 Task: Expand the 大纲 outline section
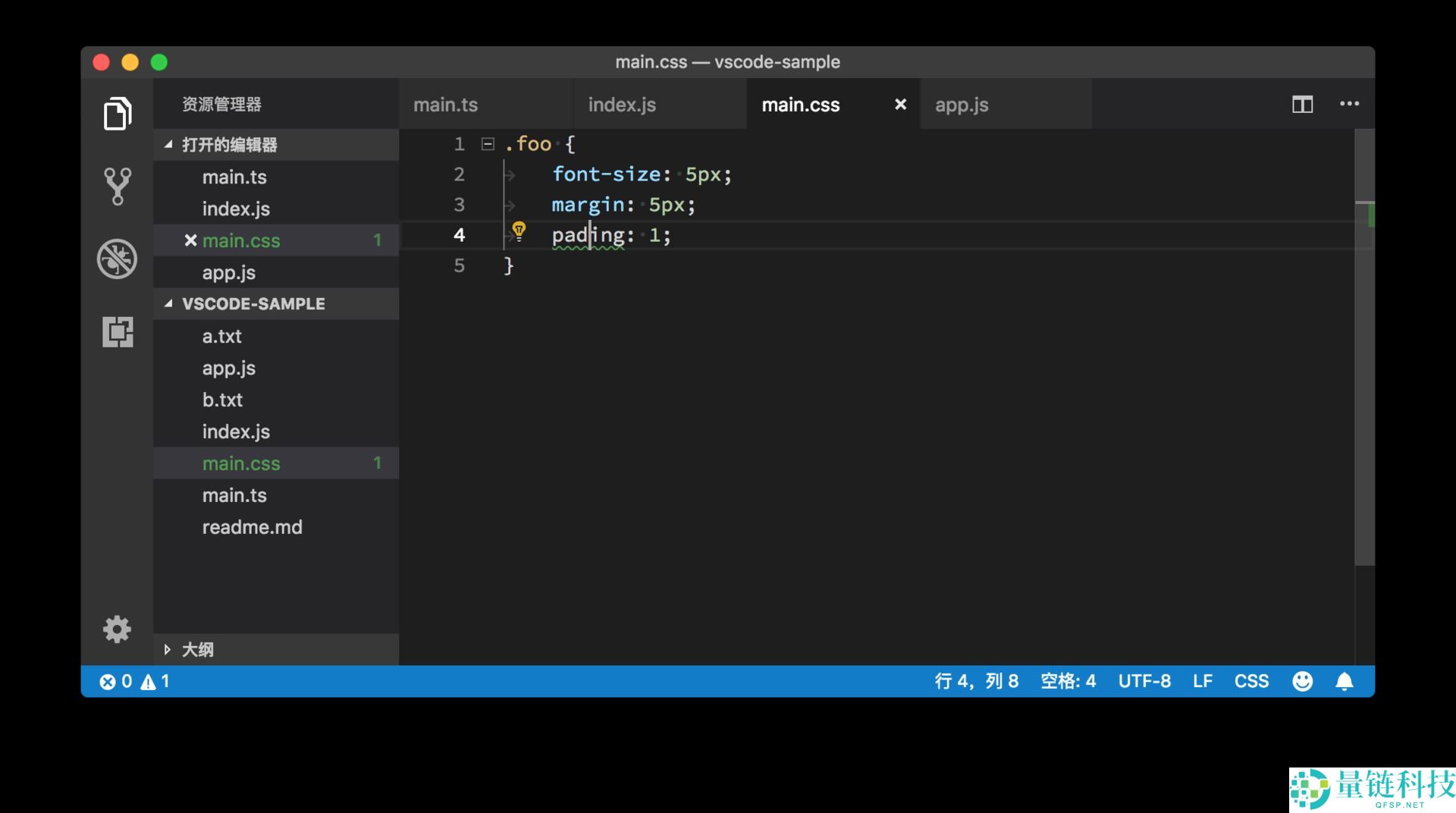tap(276, 649)
